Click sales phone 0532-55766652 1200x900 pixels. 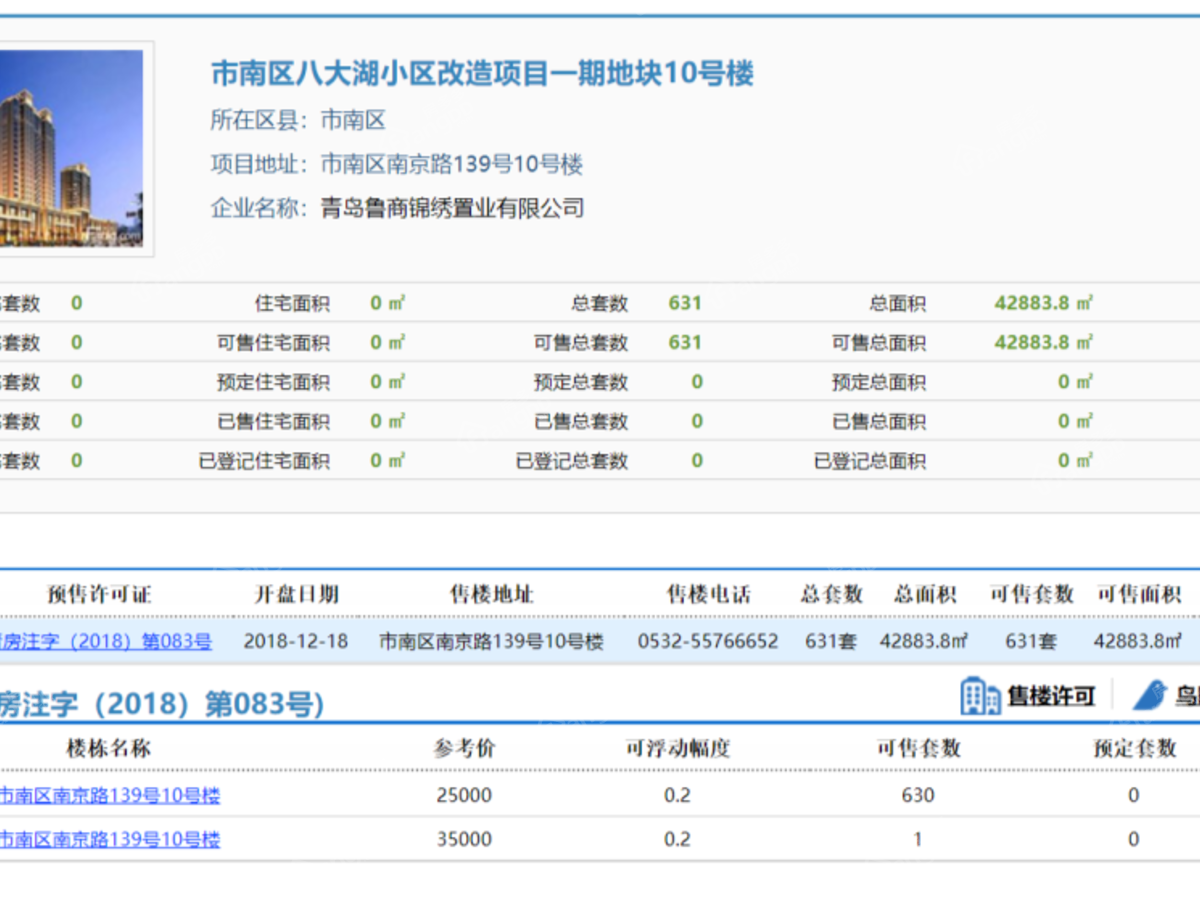pyautogui.click(x=708, y=641)
